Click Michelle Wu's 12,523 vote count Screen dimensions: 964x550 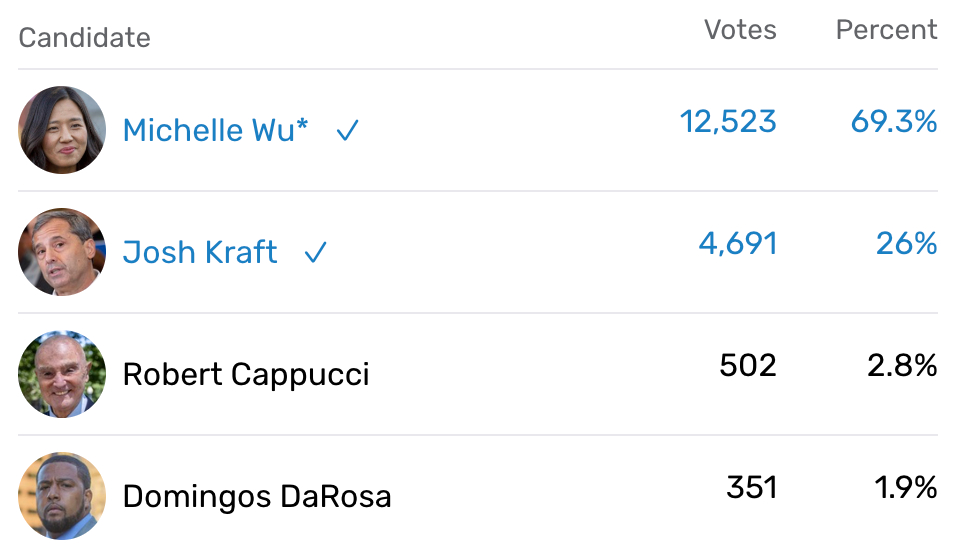pos(728,122)
